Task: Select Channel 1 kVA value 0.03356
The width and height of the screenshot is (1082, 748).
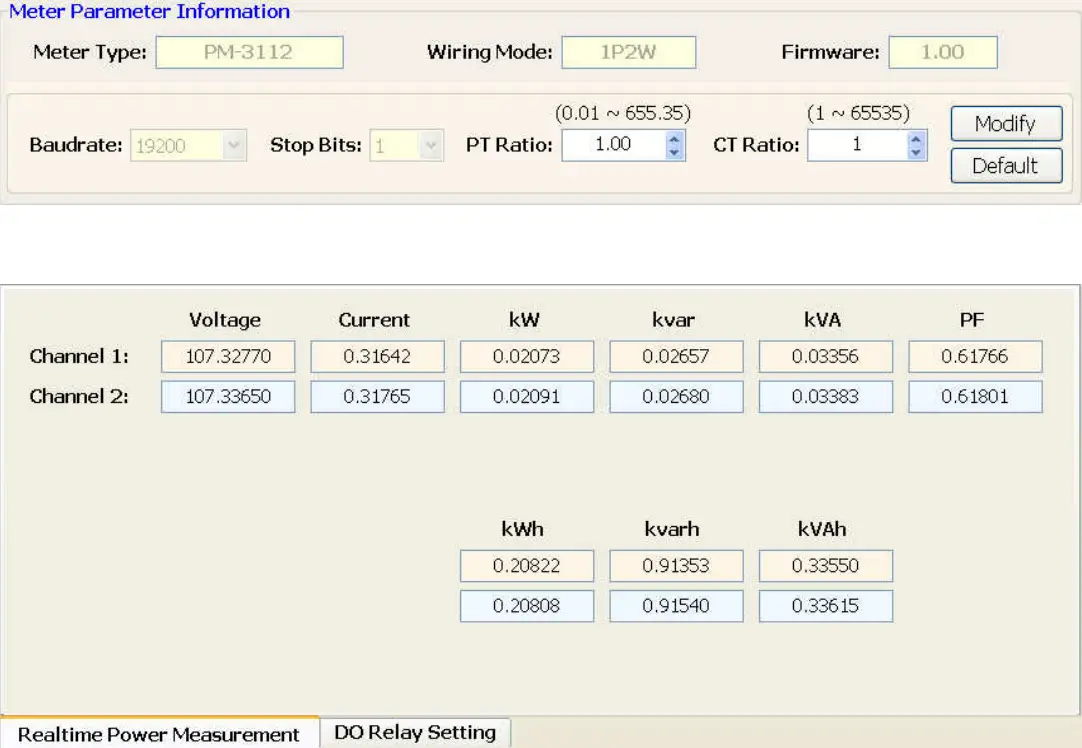Action: coord(826,357)
